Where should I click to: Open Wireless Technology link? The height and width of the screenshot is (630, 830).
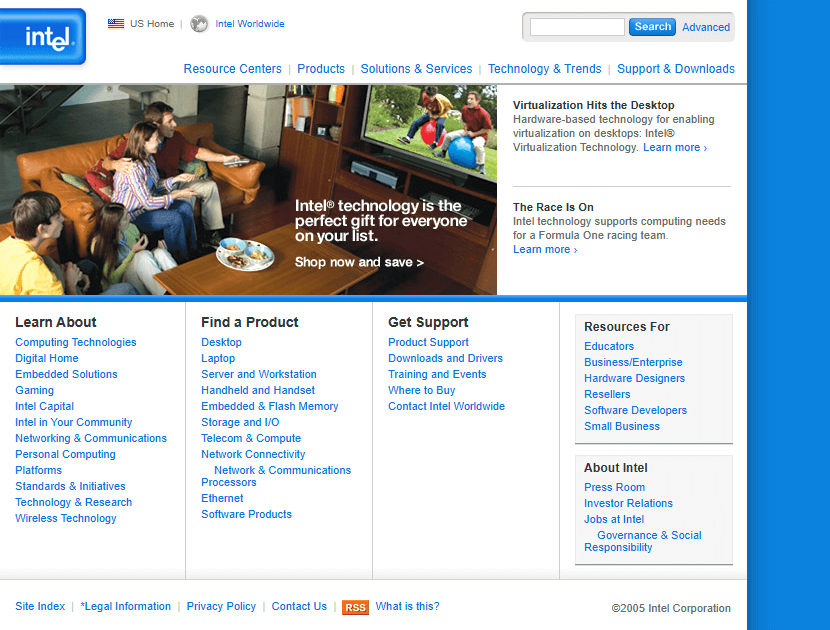click(x=66, y=518)
